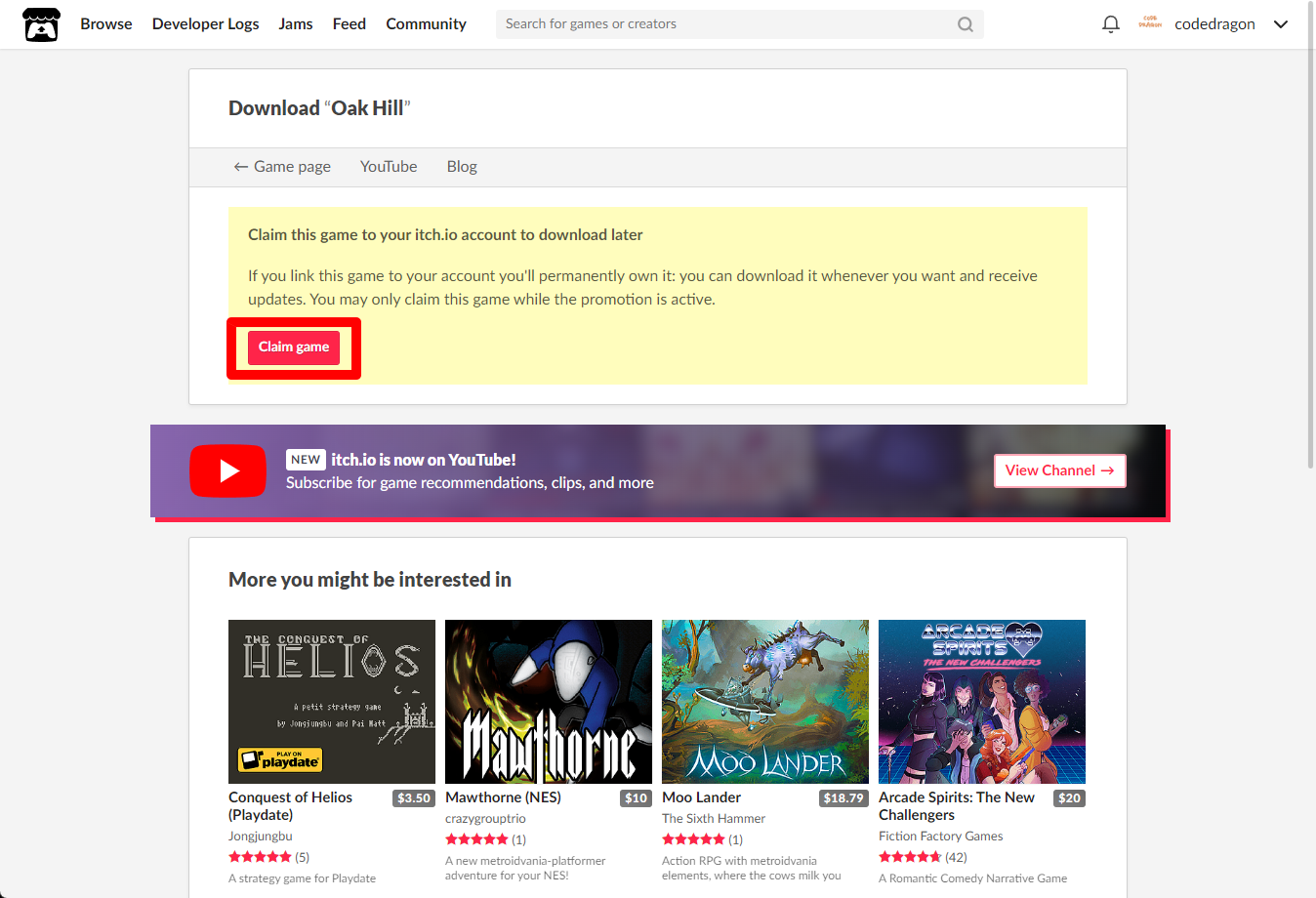This screenshot has width=1316, height=898.
Task: Open the codedragon profile name
Action: click(1214, 24)
